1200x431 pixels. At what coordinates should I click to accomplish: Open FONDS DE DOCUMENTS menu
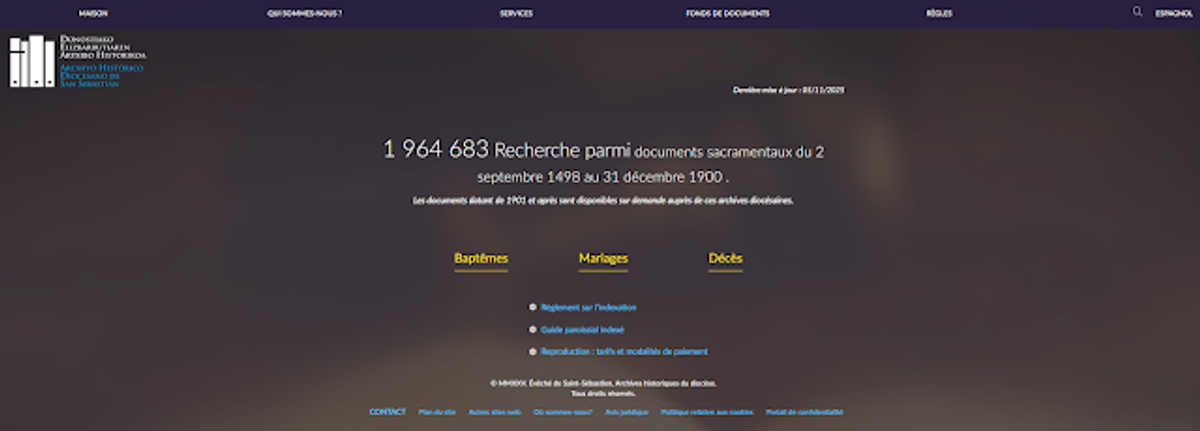point(728,14)
